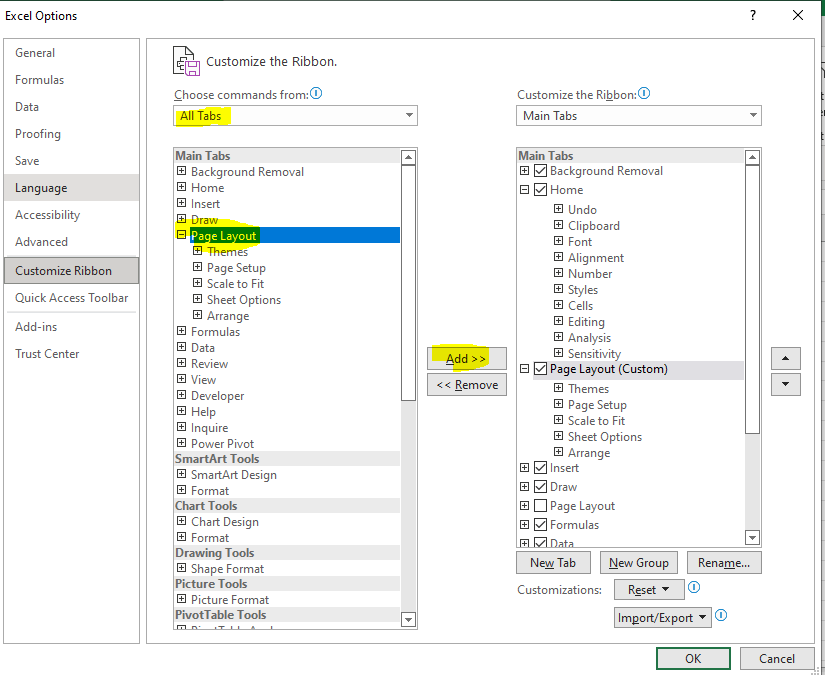Open the Quick Access Toolbar category
Viewport: 825px width, 675px height.
tap(72, 298)
